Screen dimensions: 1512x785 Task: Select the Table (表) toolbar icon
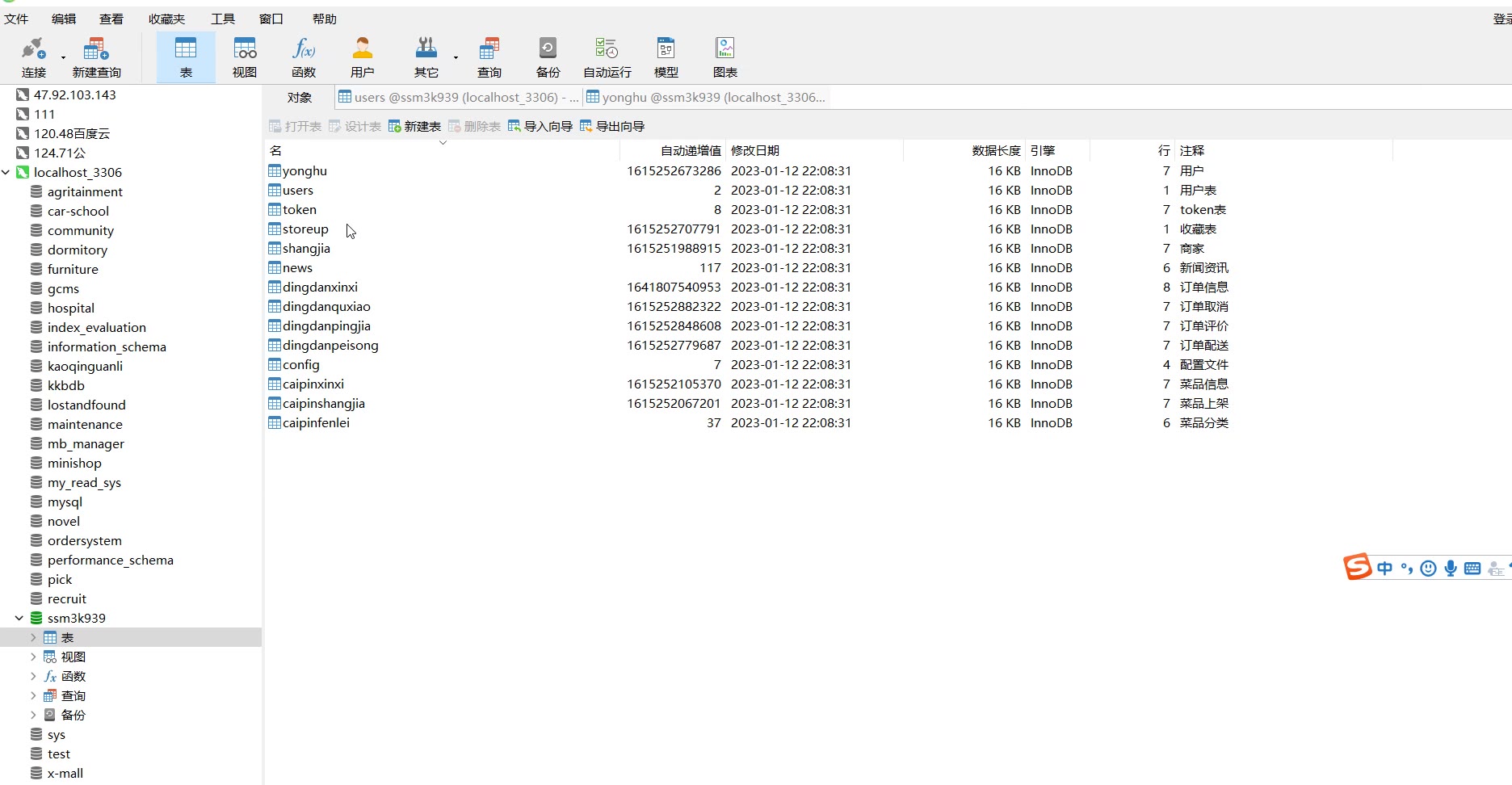click(x=186, y=49)
